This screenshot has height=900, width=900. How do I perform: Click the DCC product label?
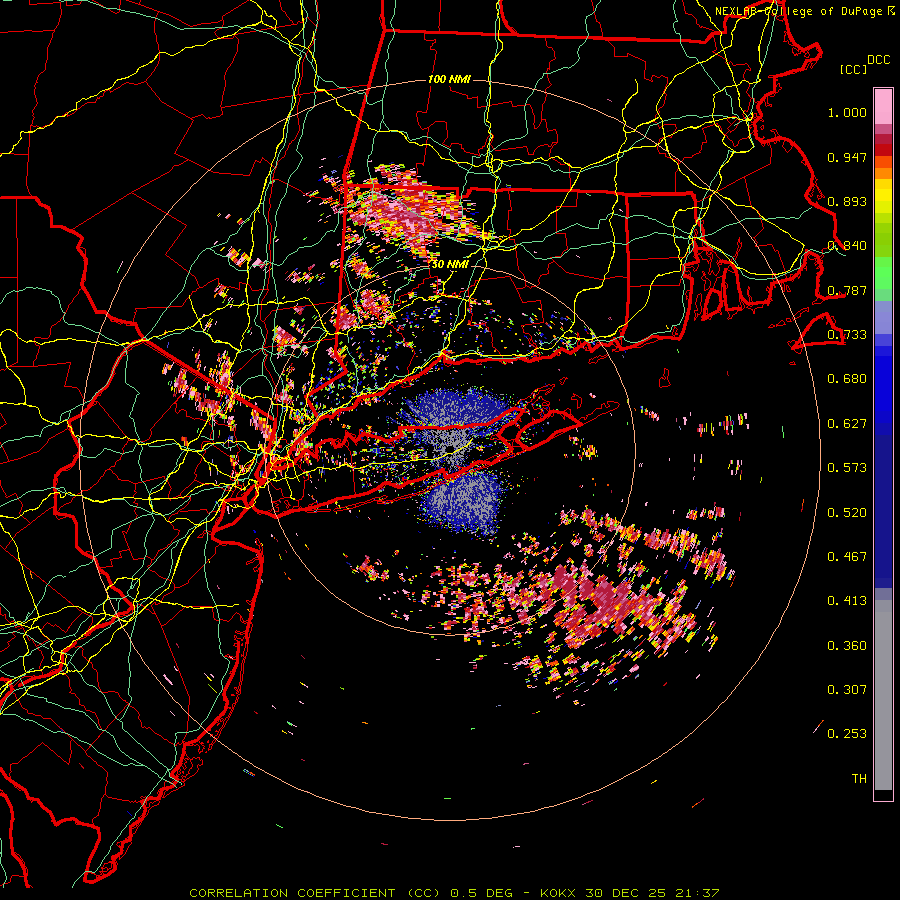(x=879, y=60)
